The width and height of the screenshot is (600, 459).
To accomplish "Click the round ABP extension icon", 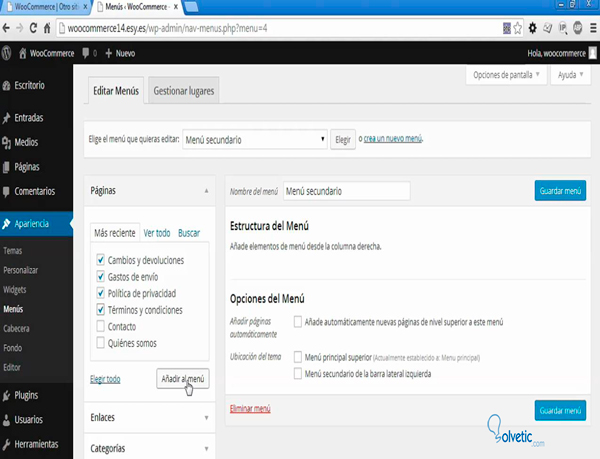I will (578, 28).
